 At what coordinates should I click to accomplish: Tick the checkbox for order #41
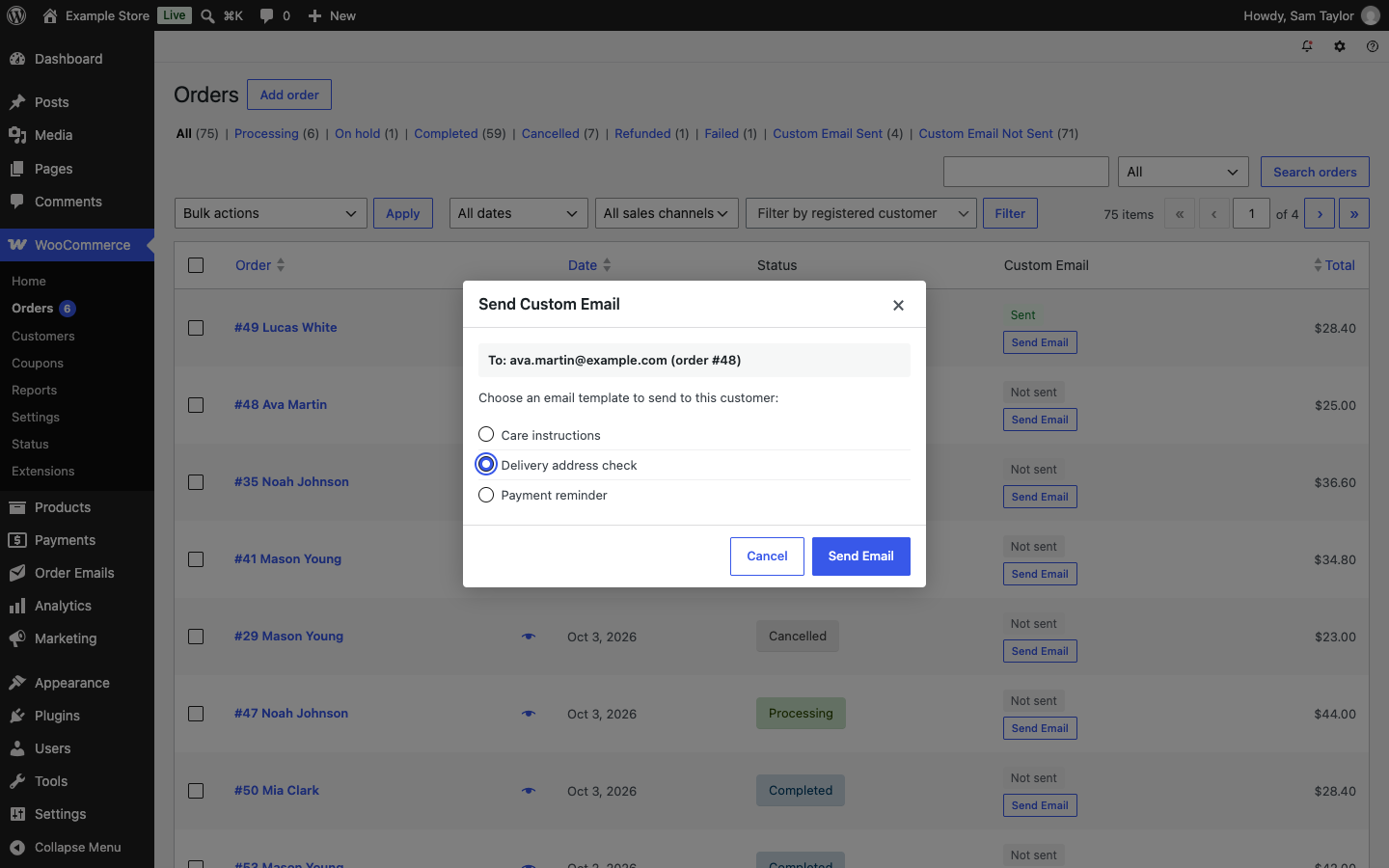pyautogui.click(x=196, y=559)
